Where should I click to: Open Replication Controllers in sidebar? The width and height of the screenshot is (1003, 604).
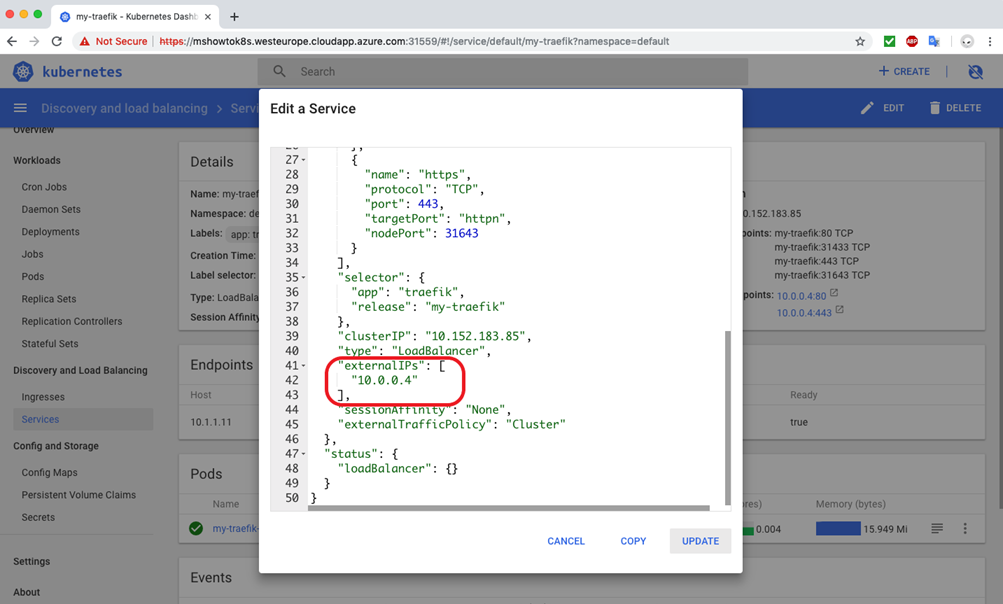tap(72, 321)
